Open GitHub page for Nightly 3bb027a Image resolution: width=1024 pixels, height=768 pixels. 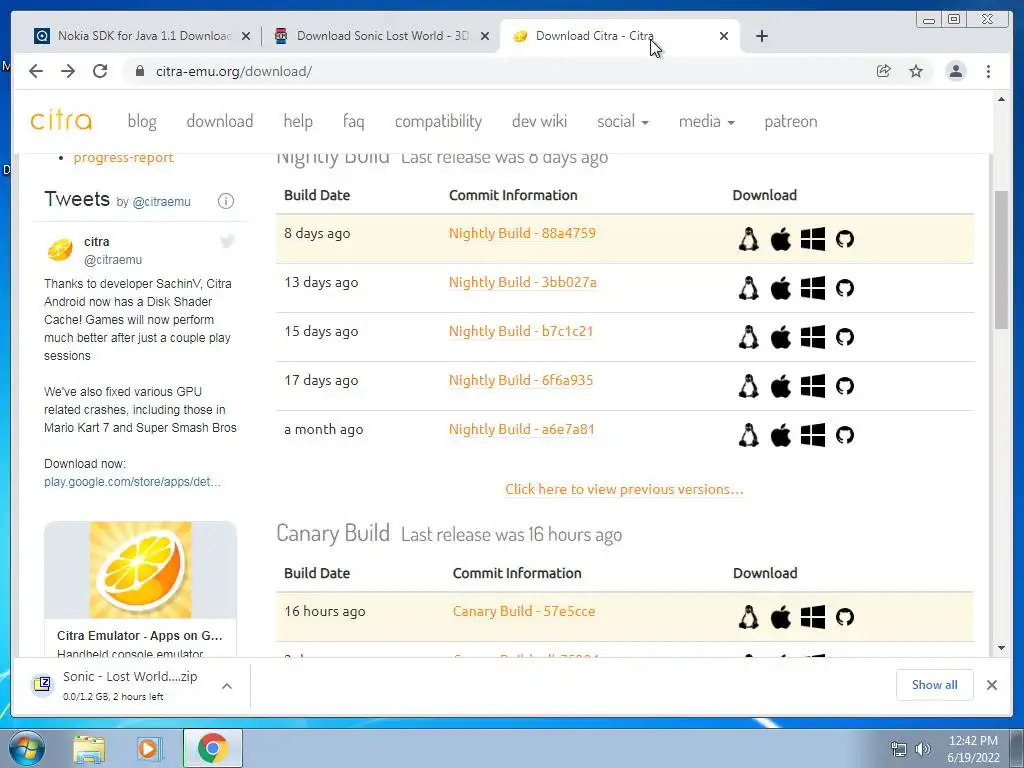click(844, 288)
